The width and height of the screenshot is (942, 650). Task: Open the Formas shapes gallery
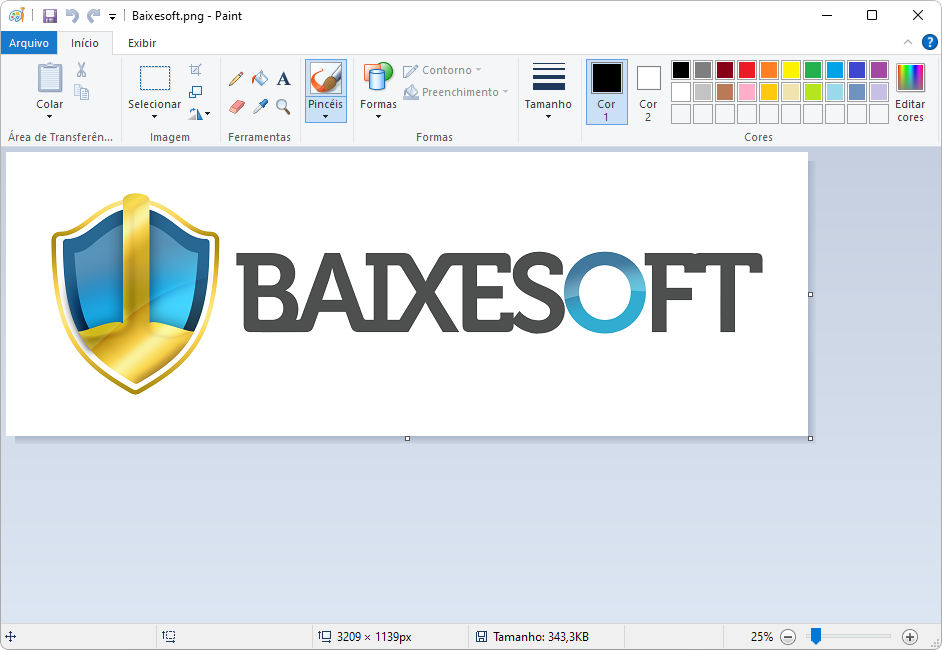[x=378, y=90]
